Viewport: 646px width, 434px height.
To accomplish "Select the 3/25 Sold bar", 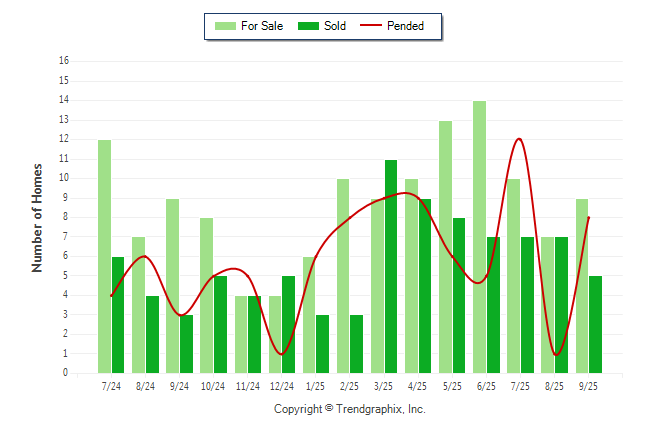I will [x=391, y=266].
